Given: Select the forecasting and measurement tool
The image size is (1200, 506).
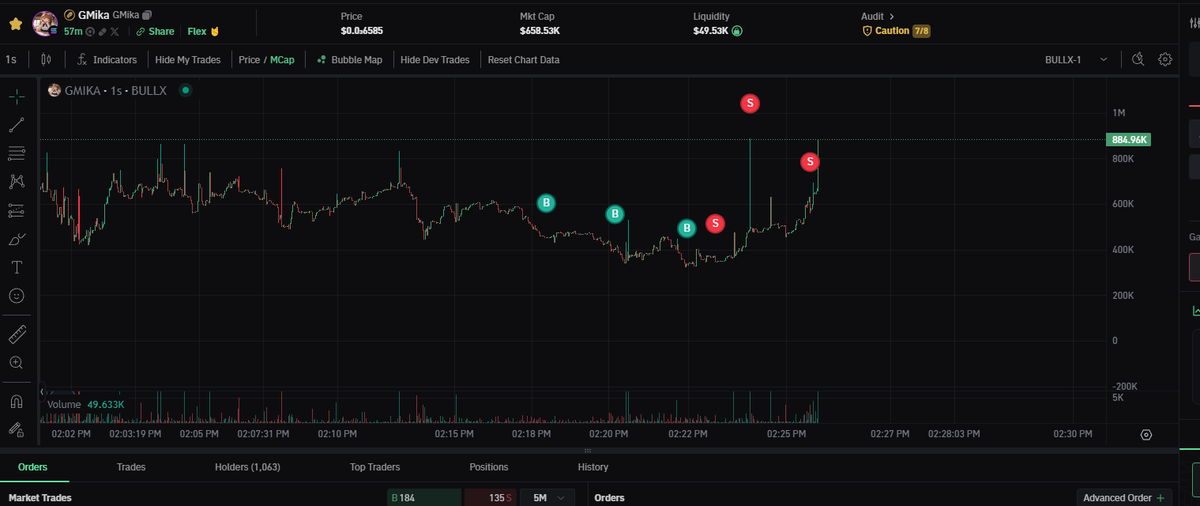Looking at the screenshot, I should (16, 211).
